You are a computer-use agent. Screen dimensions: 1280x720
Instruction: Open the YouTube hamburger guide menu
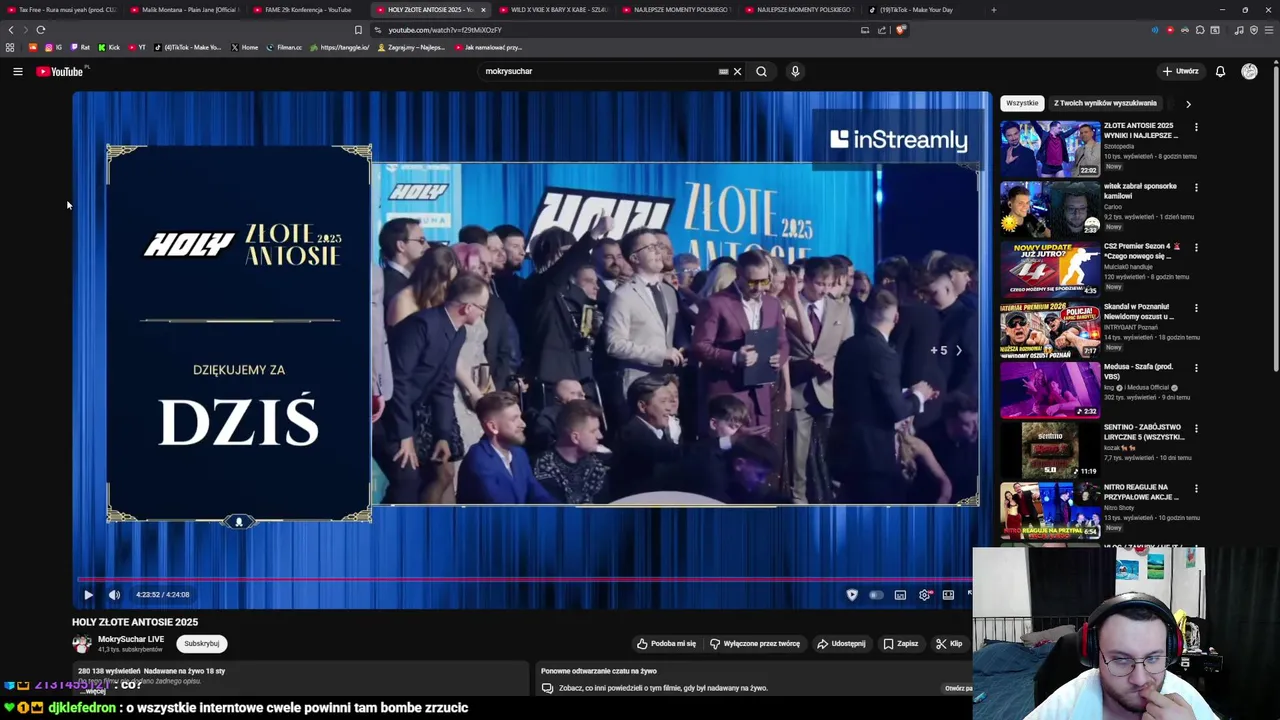[x=17, y=71]
